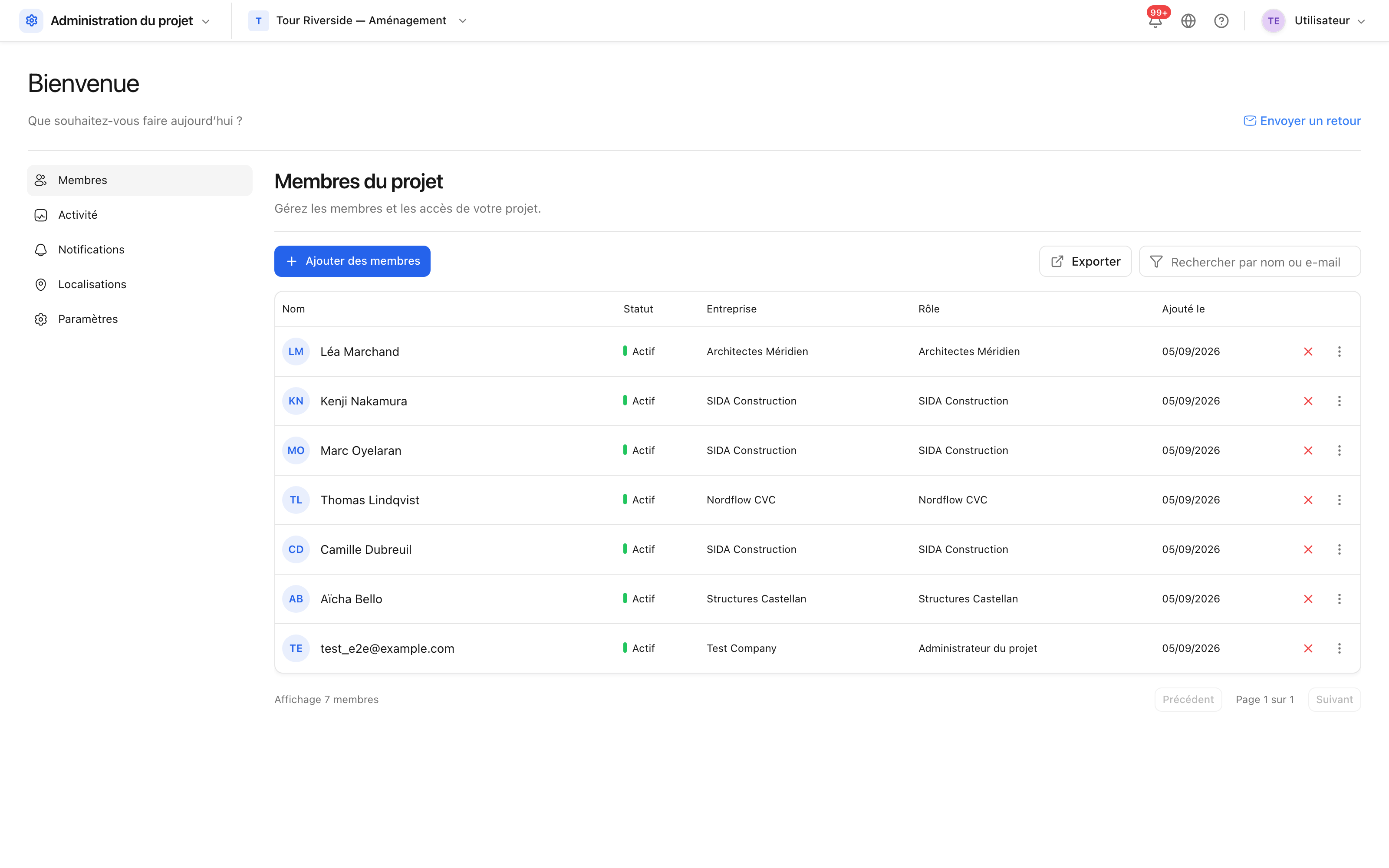Open the help question mark icon
Image resolution: width=1389 pixels, height=868 pixels.
1221,21
